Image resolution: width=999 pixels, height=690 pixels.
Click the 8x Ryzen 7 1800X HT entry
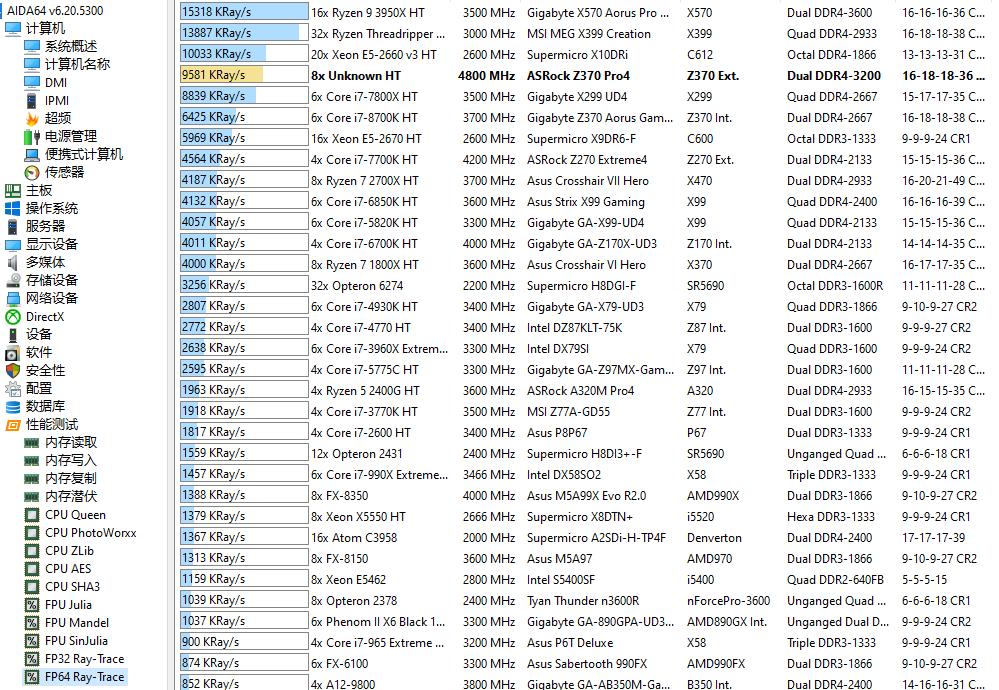point(365,264)
